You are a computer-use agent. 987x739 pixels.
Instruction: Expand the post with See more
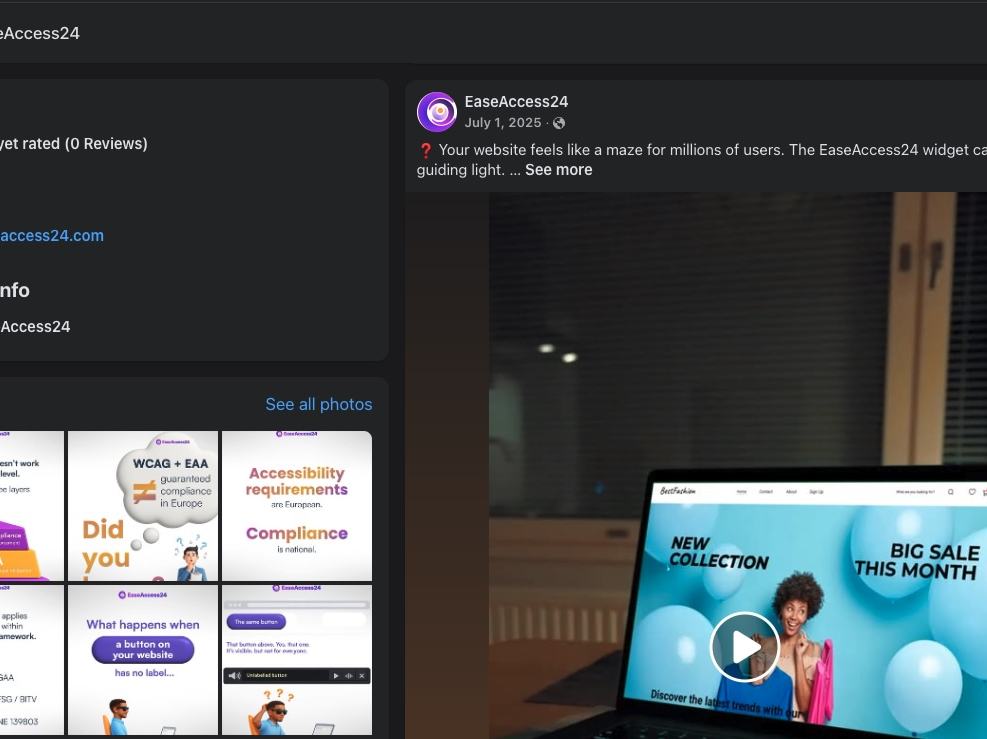tap(558, 170)
